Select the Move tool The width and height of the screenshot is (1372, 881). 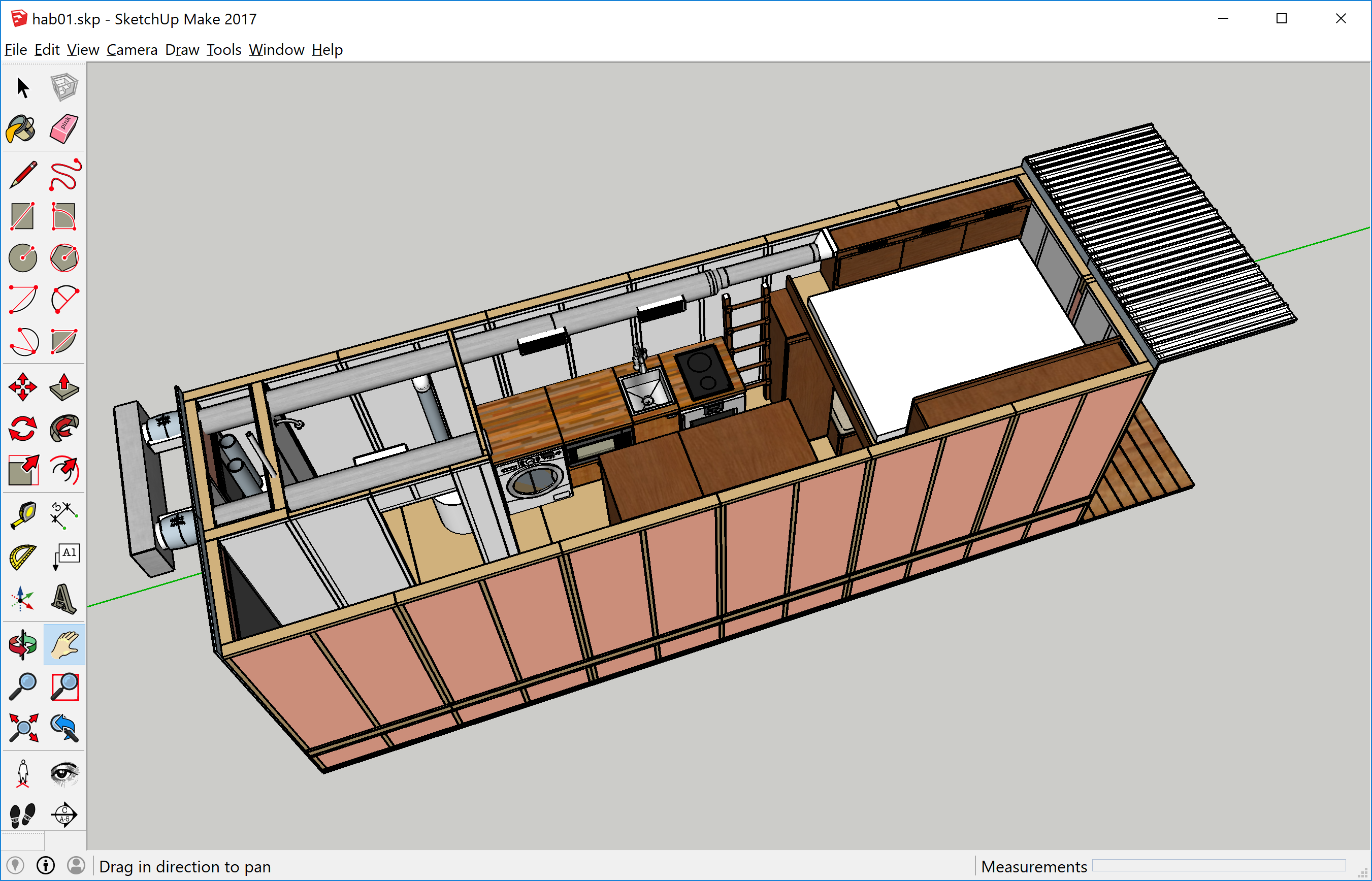[x=23, y=387]
